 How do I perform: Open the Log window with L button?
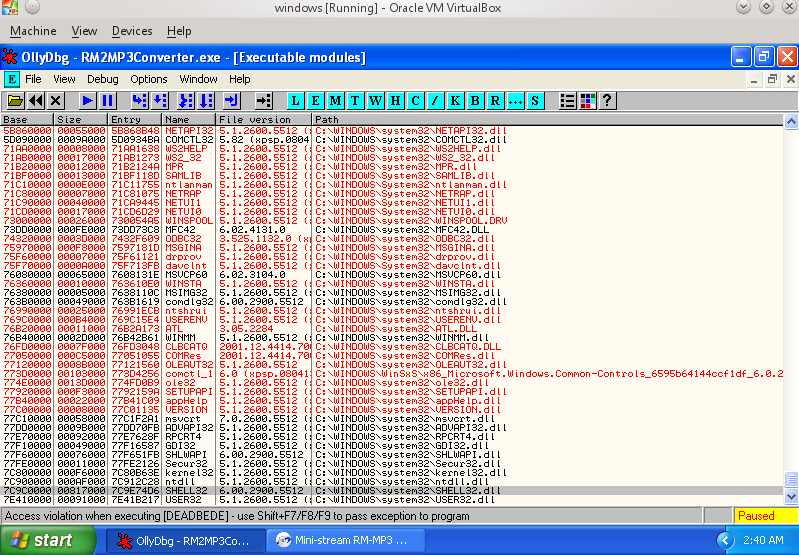296,101
